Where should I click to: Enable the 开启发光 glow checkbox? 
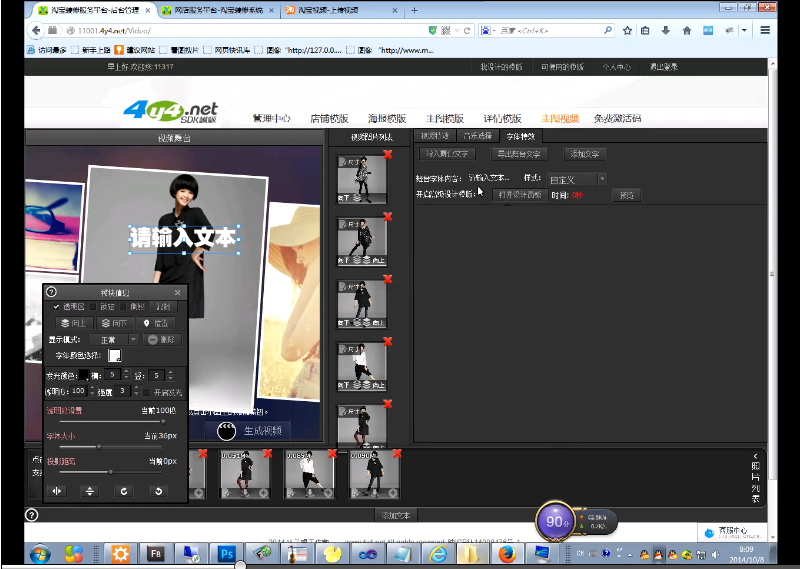[145, 391]
